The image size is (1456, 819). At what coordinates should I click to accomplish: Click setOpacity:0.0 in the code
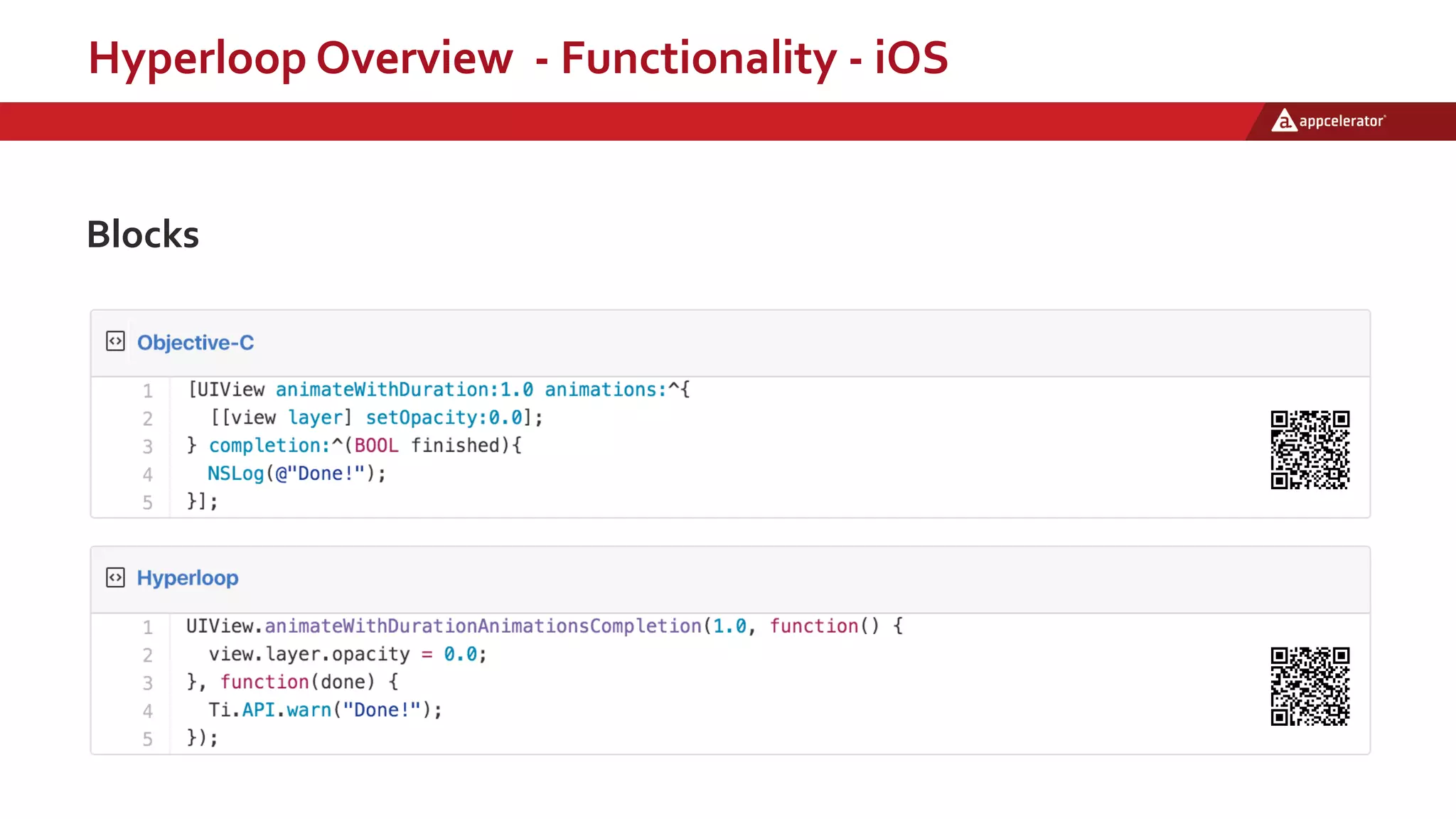(444, 417)
